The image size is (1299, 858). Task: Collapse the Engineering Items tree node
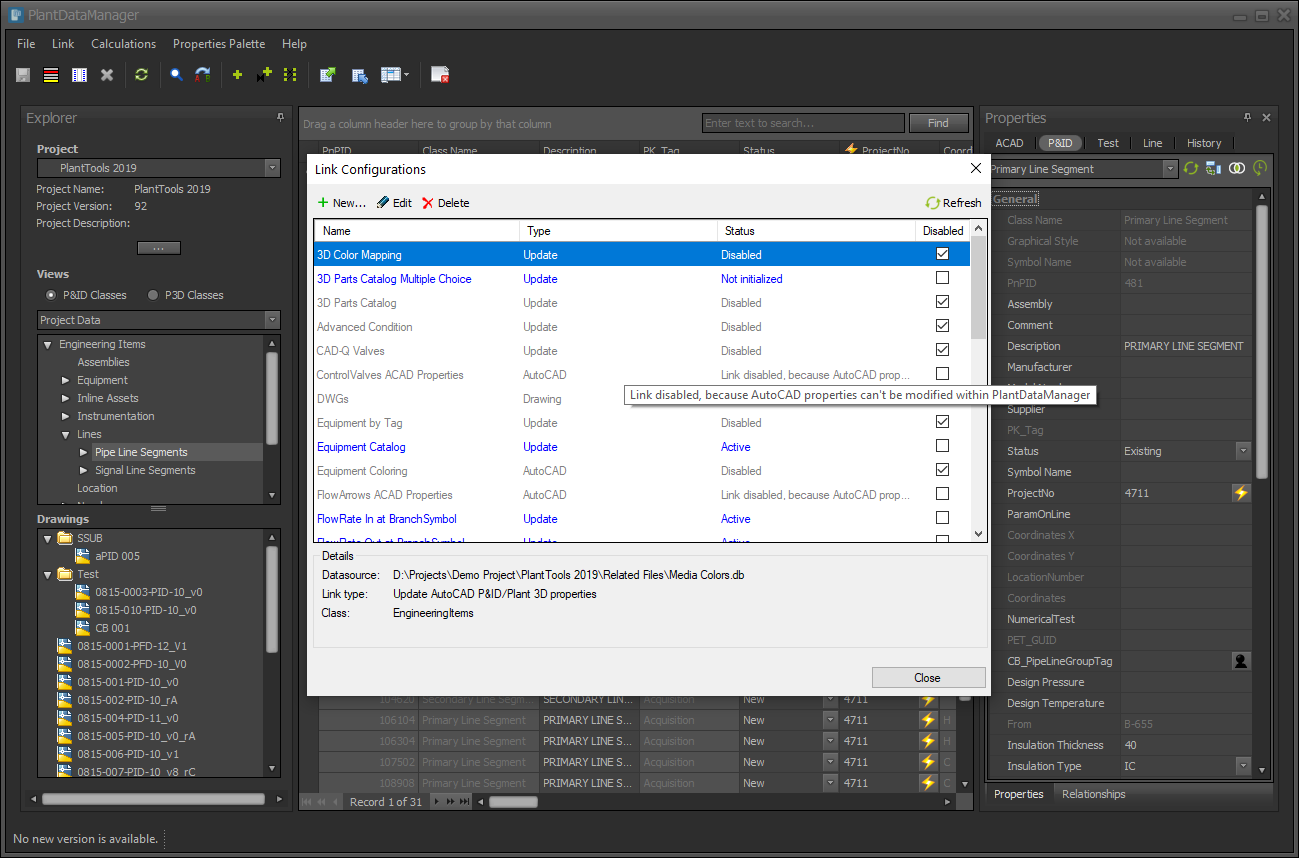click(x=48, y=344)
